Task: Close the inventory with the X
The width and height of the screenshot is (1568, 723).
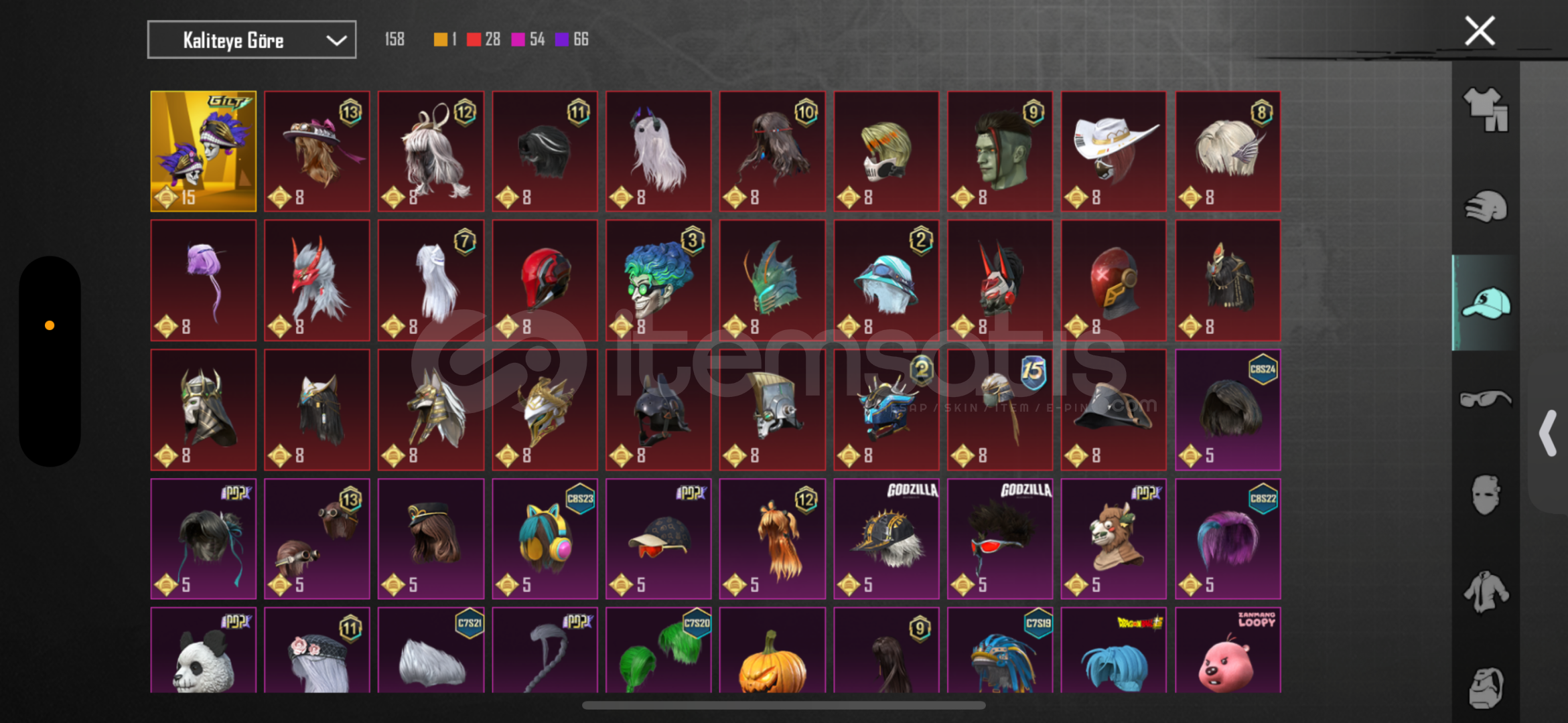Action: coord(1480,31)
